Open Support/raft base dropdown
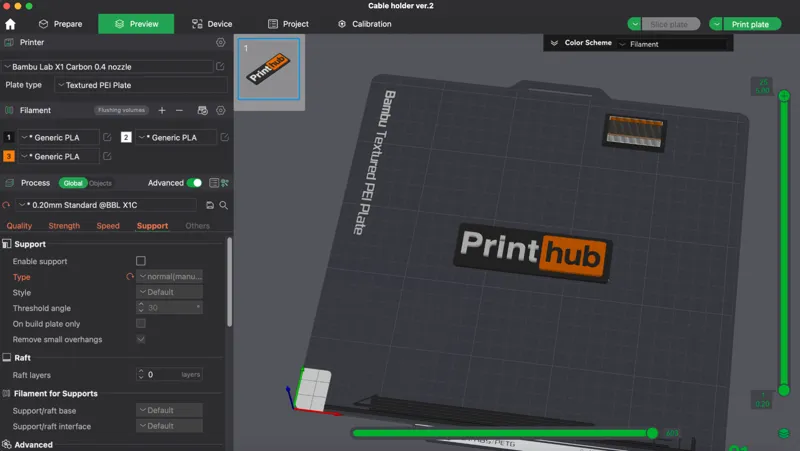Viewport: 800px width, 451px height. tap(169, 410)
